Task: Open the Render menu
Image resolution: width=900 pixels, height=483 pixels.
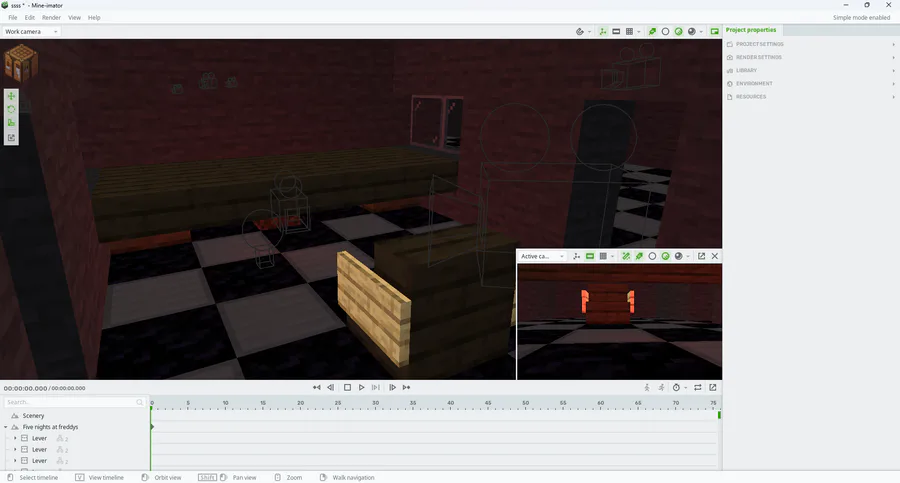Action: [51, 18]
